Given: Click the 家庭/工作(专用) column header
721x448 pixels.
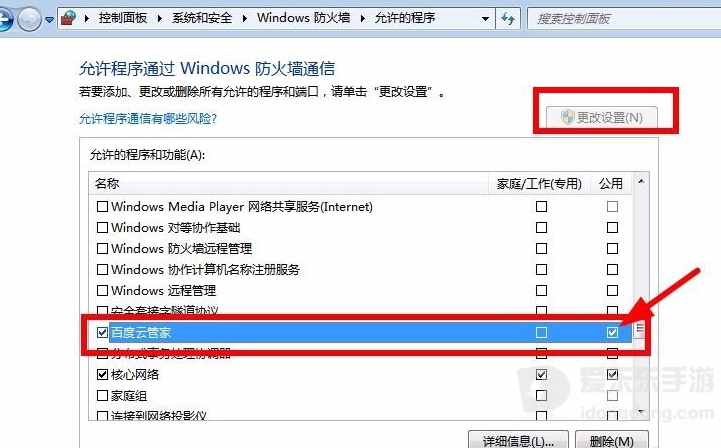Looking at the screenshot, I should click(539, 184).
